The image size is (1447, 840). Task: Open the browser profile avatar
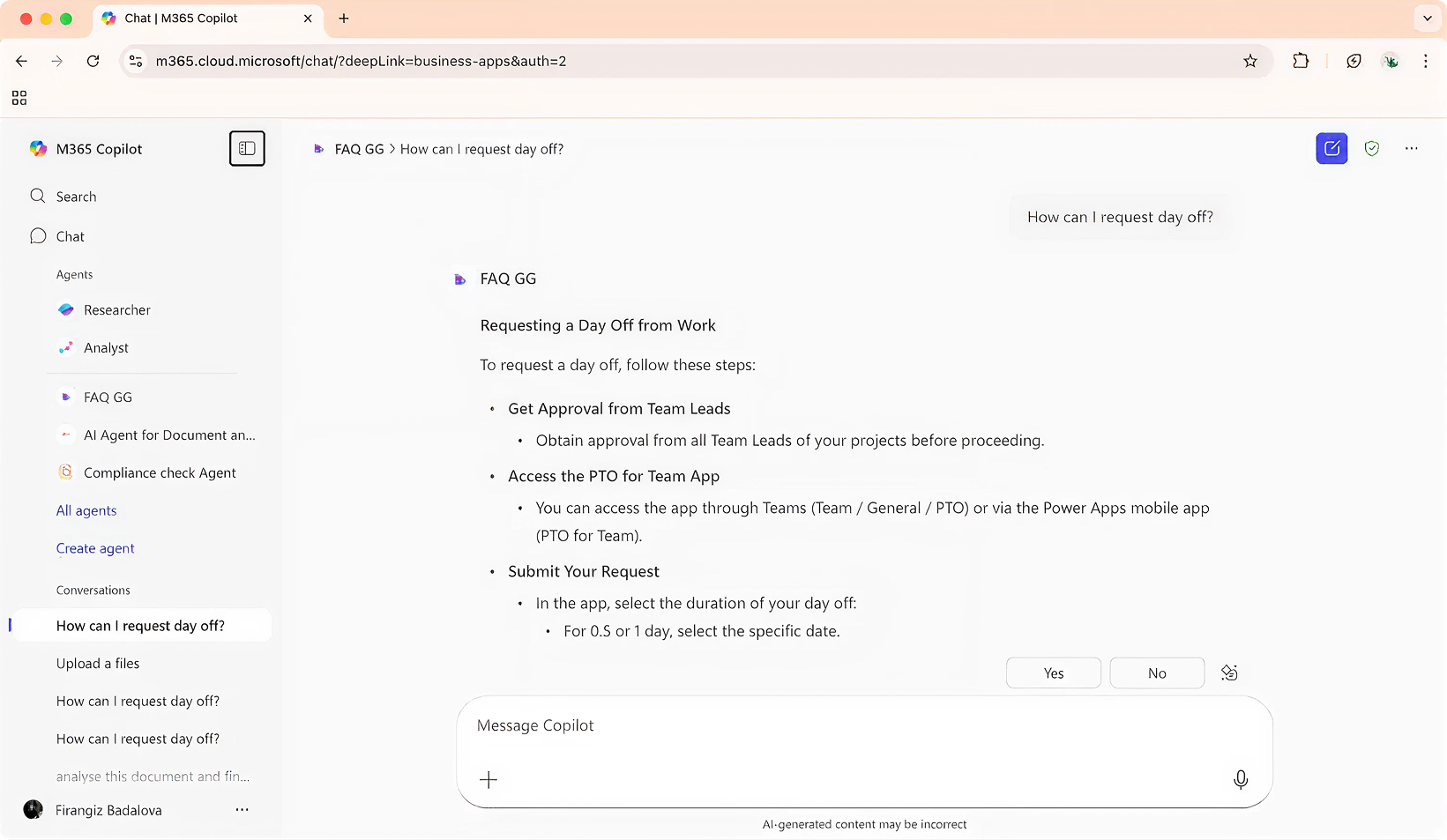[1391, 61]
